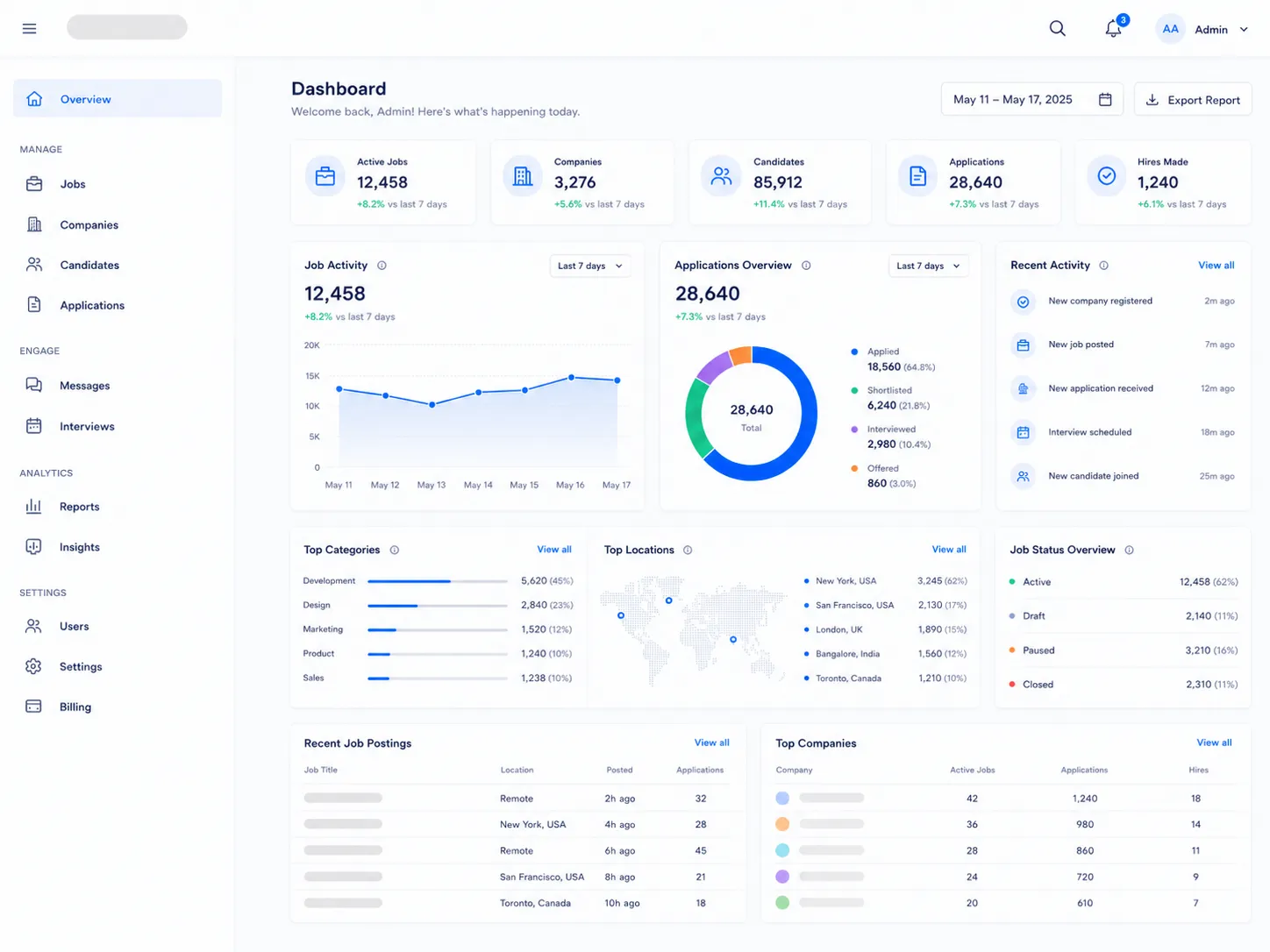The width and height of the screenshot is (1270, 952).
Task: Click the search magnifier icon
Action: point(1058,29)
